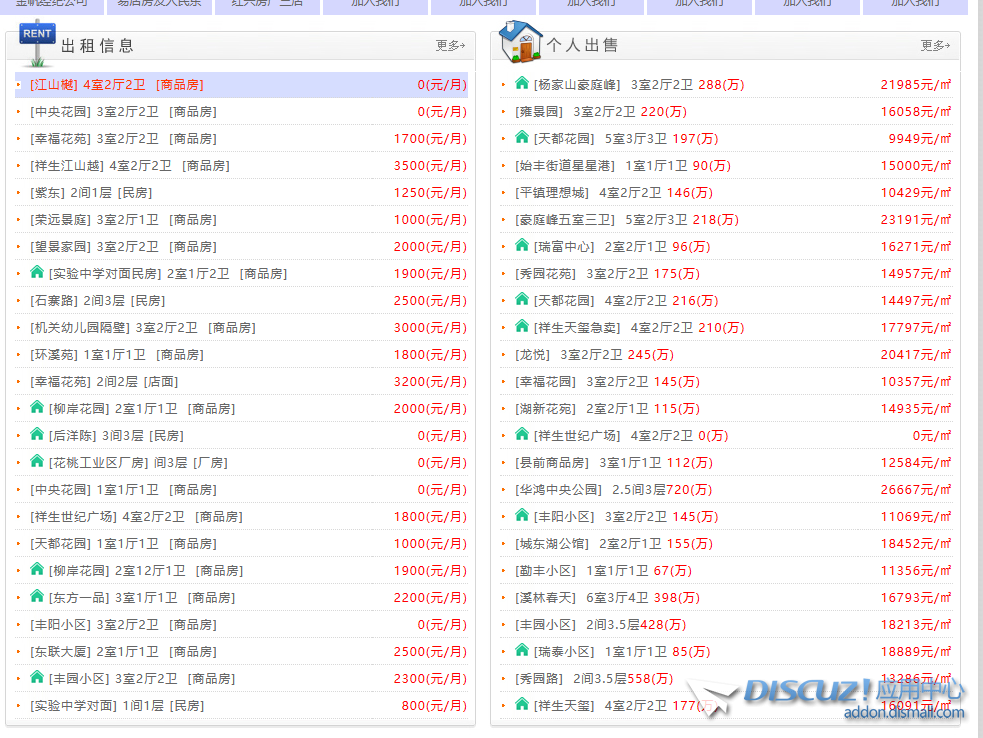Click green house icon next to 实验中学对面民房 listing
Screen dimensions: 983x738
(x=37, y=273)
